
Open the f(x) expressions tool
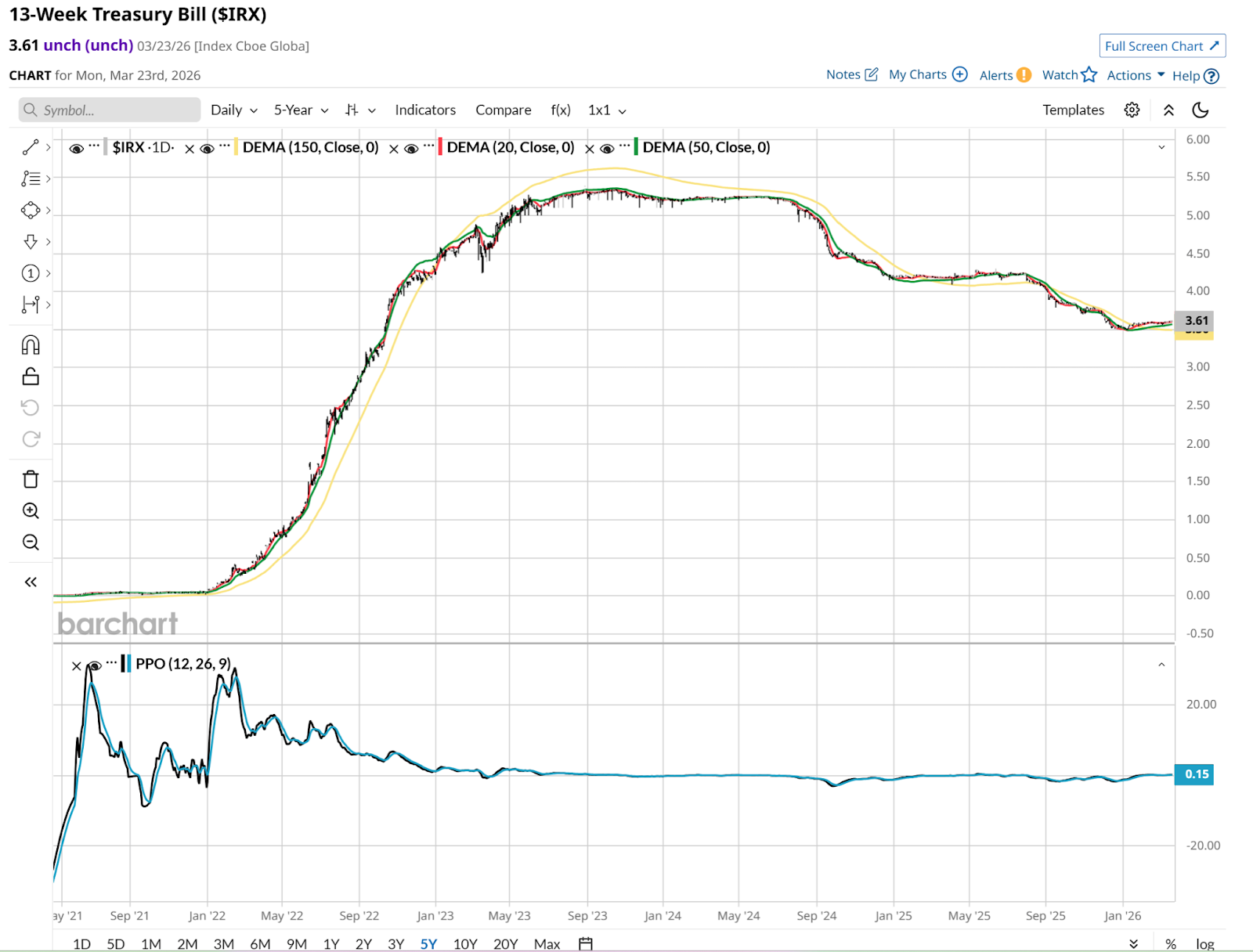click(561, 110)
